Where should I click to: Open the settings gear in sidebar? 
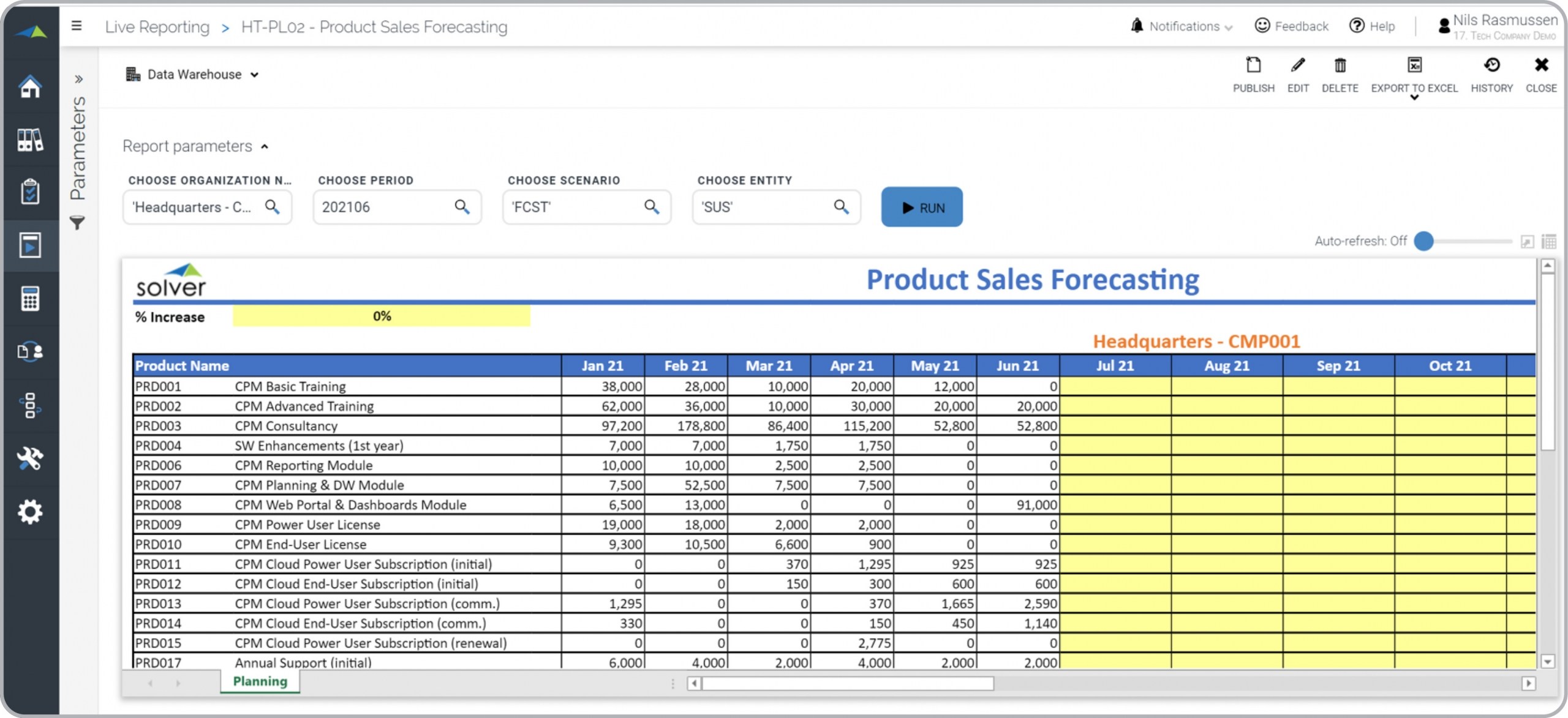coord(30,512)
